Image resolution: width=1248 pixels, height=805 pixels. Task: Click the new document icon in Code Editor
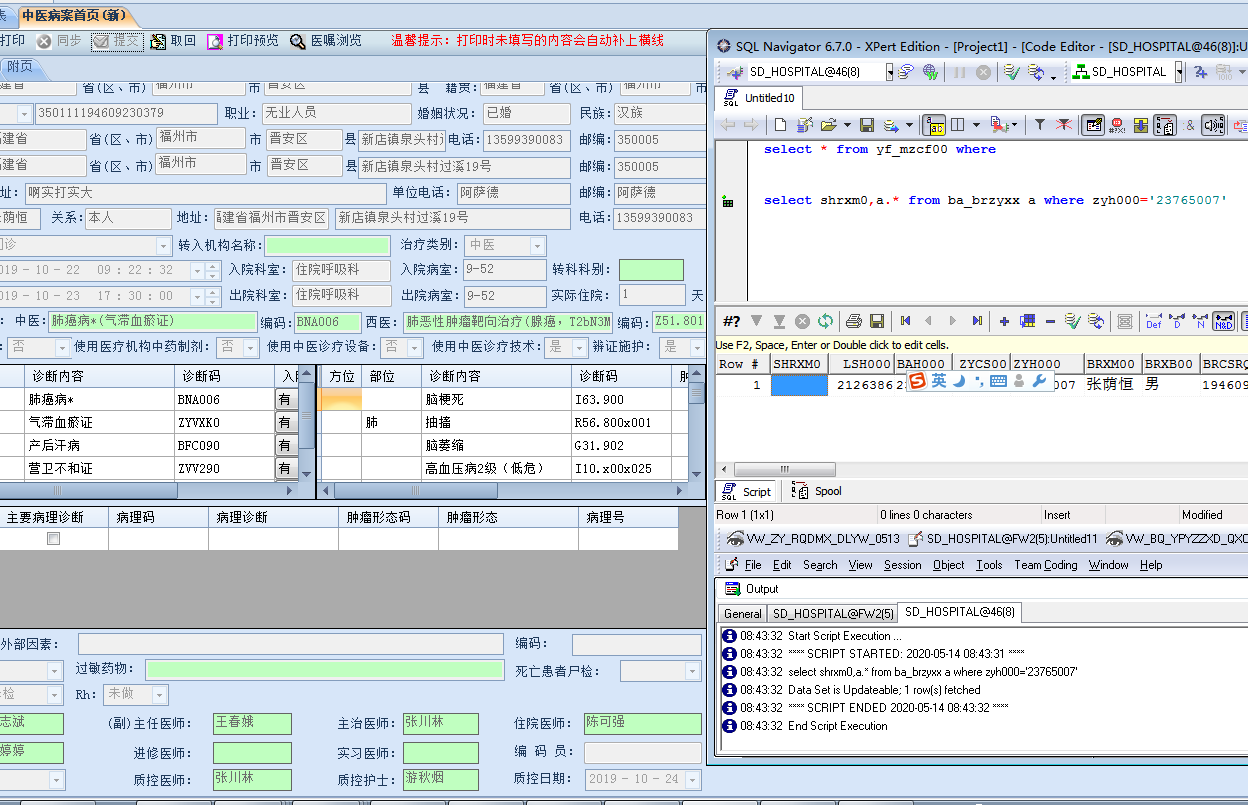(x=780, y=125)
